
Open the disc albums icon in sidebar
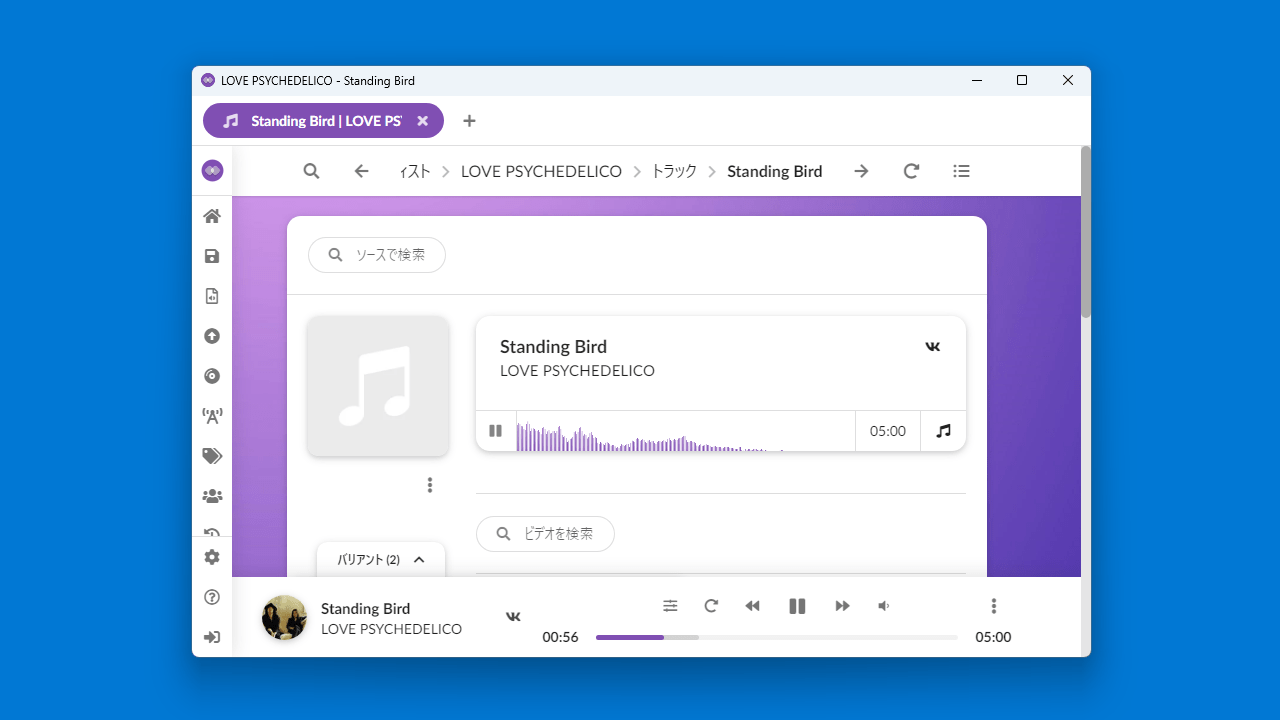pyautogui.click(x=212, y=376)
